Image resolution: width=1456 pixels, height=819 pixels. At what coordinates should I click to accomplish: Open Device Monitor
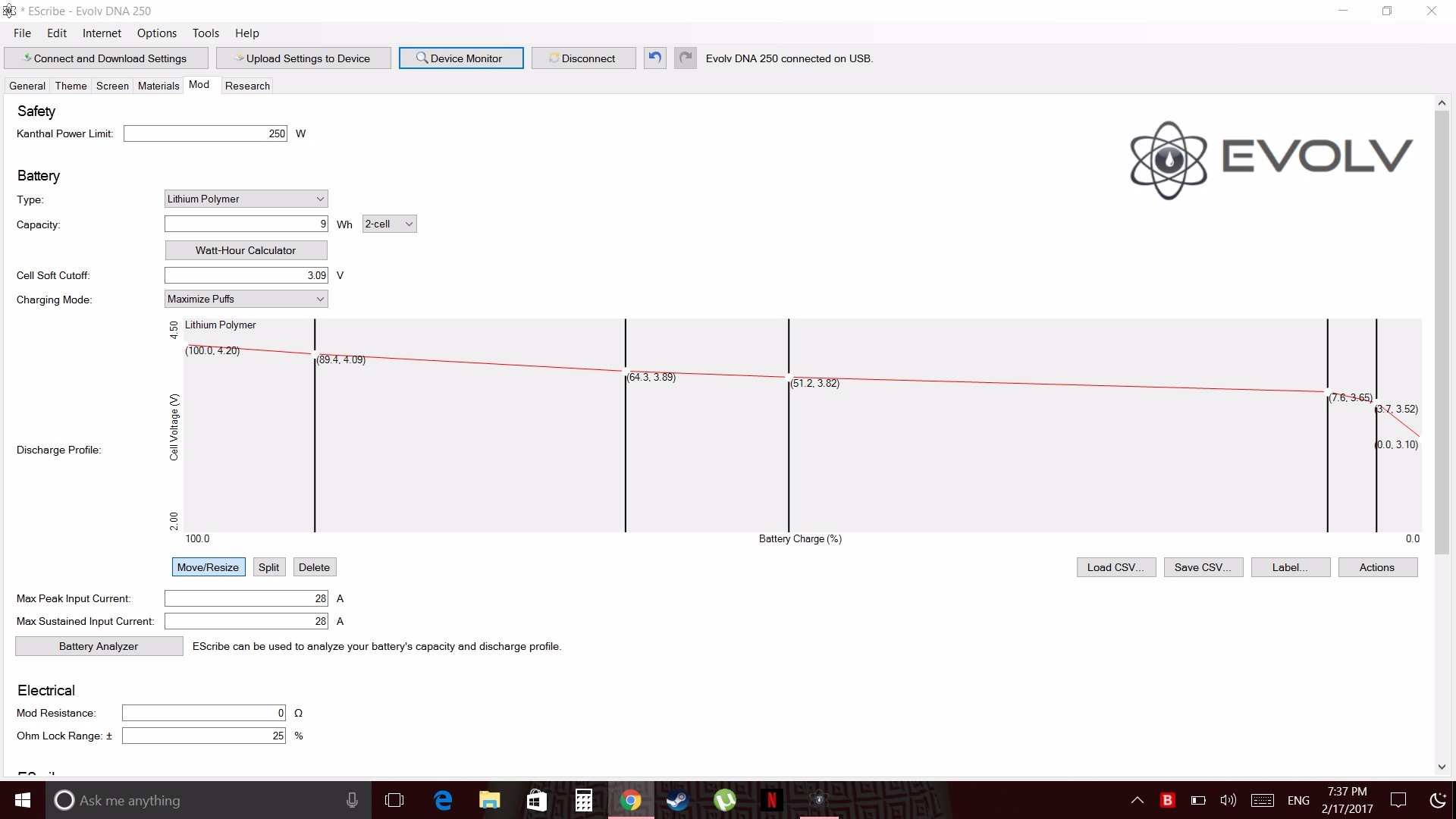pyautogui.click(x=461, y=58)
